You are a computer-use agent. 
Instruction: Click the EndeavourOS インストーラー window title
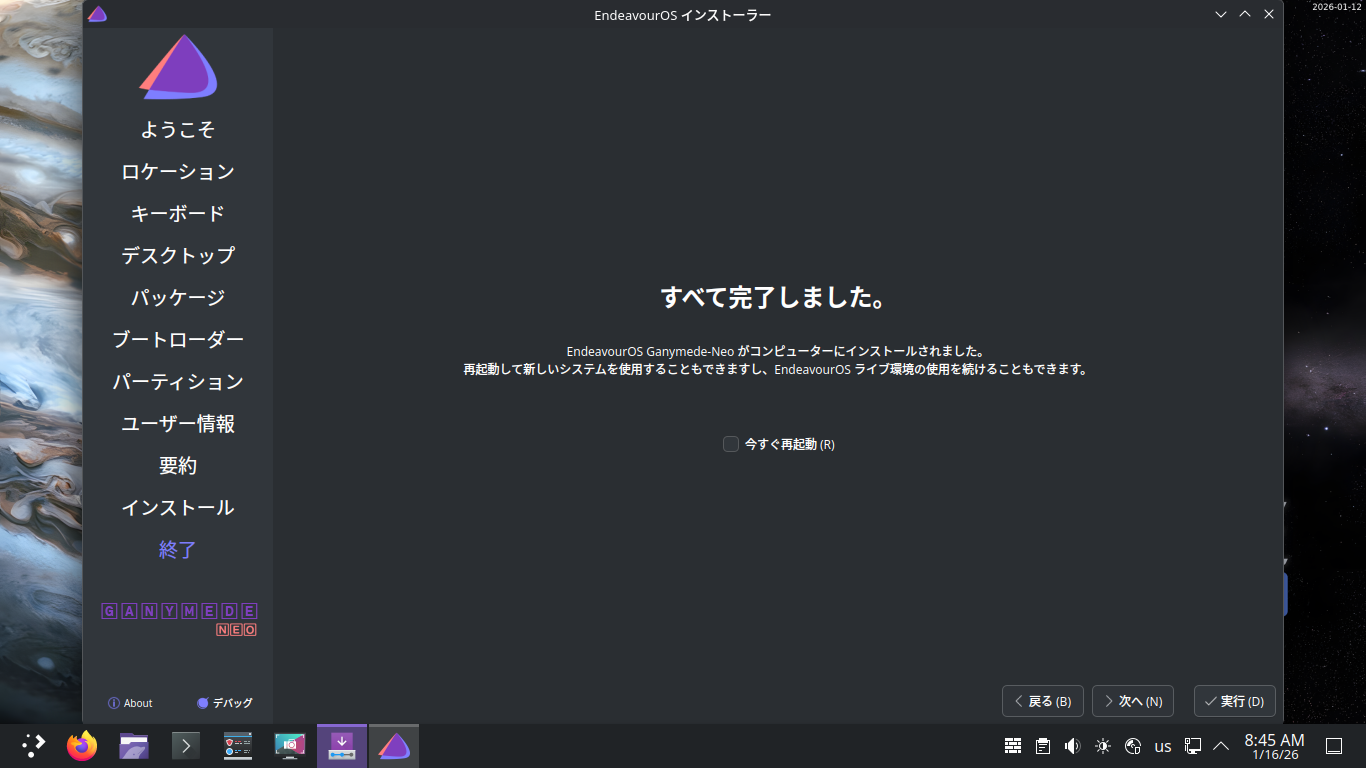coord(682,15)
